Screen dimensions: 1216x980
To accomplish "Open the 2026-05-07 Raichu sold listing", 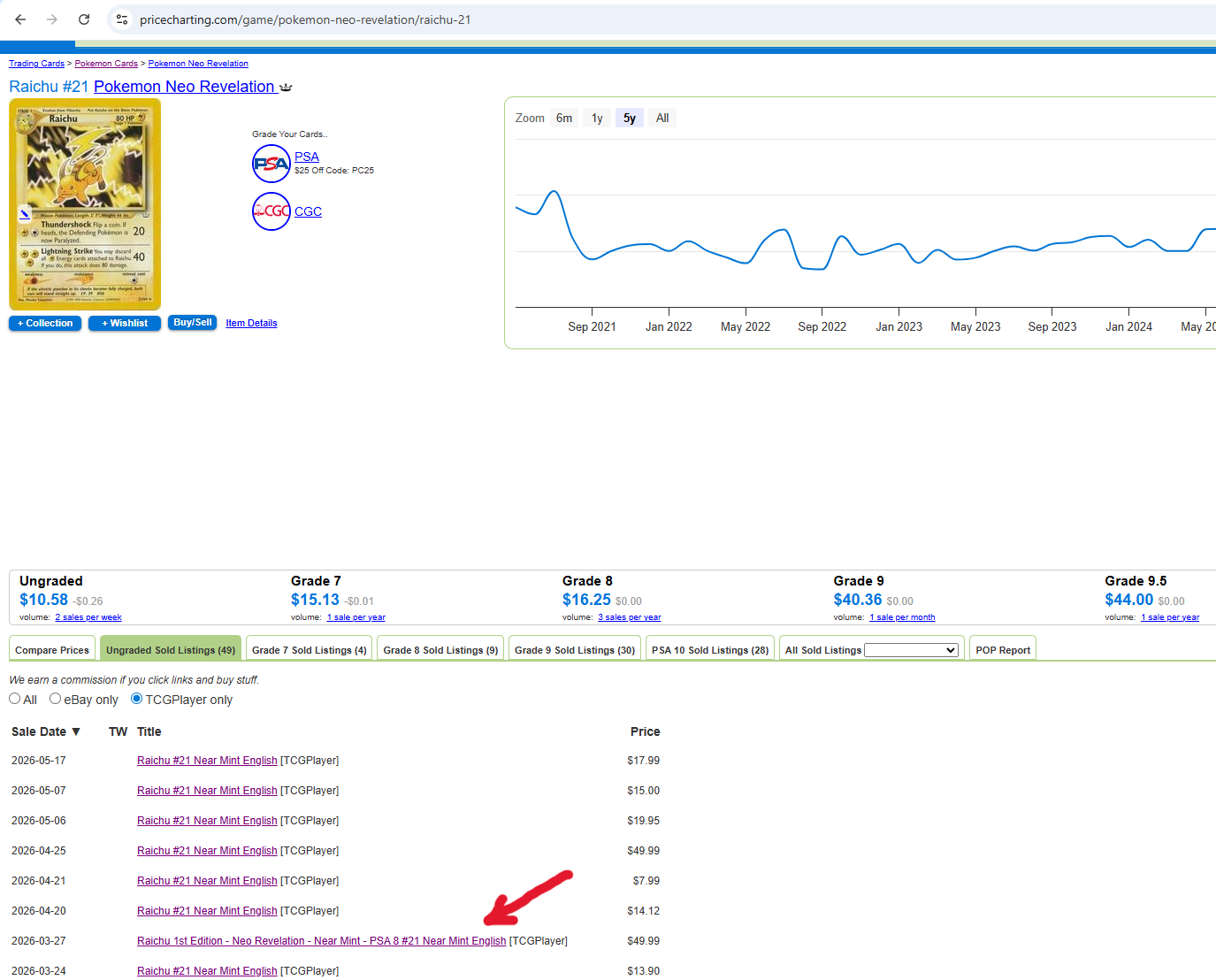I will pyautogui.click(x=207, y=791).
